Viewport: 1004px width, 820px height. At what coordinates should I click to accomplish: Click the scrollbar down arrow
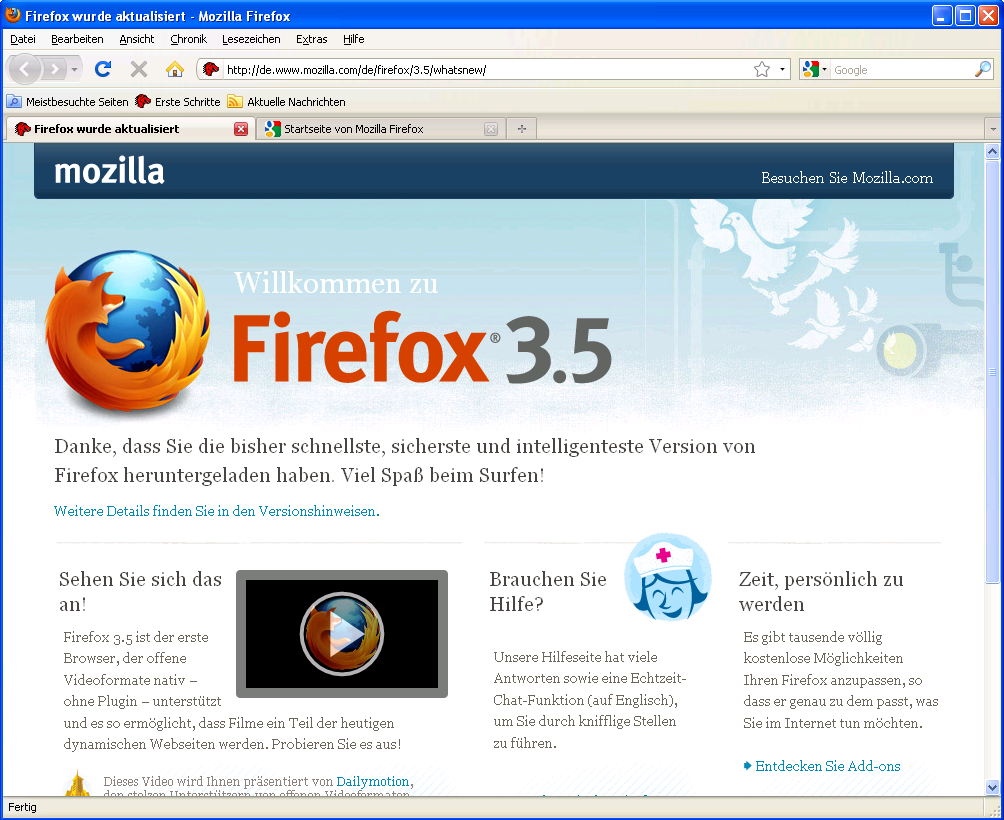[x=992, y=787]
